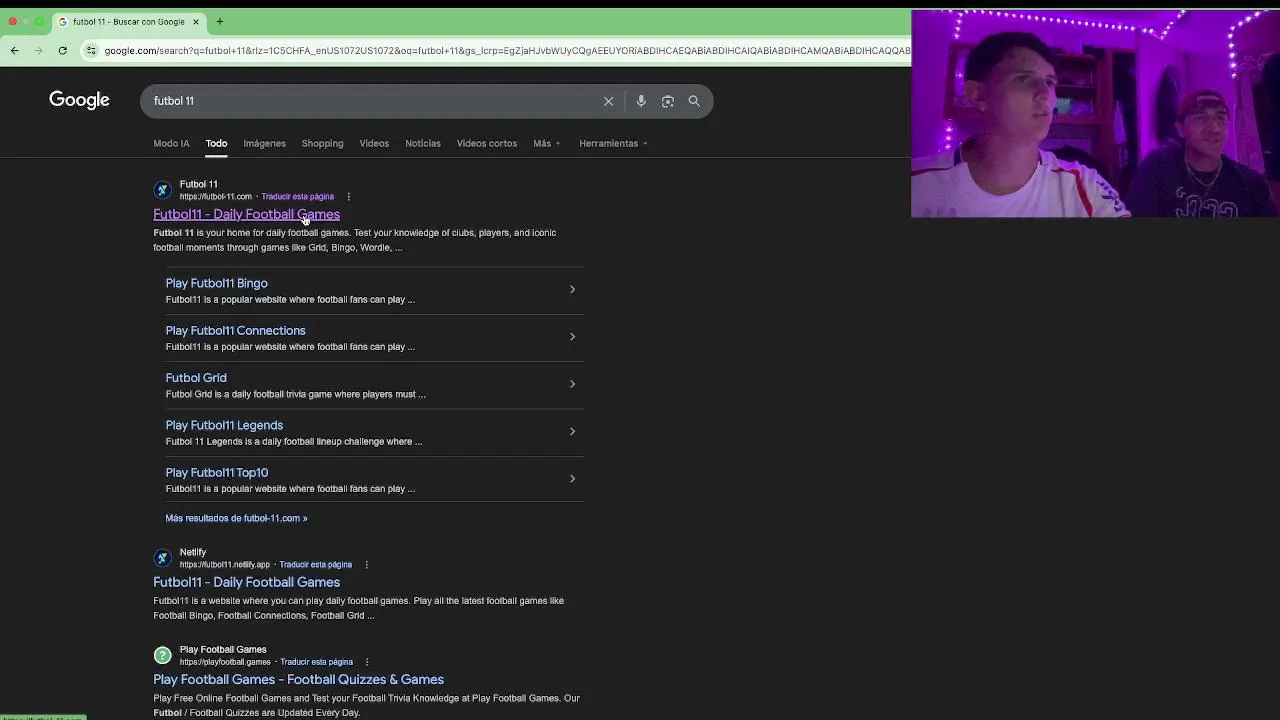
Task: Open the site info icon in the address bar
Action: 91,50
